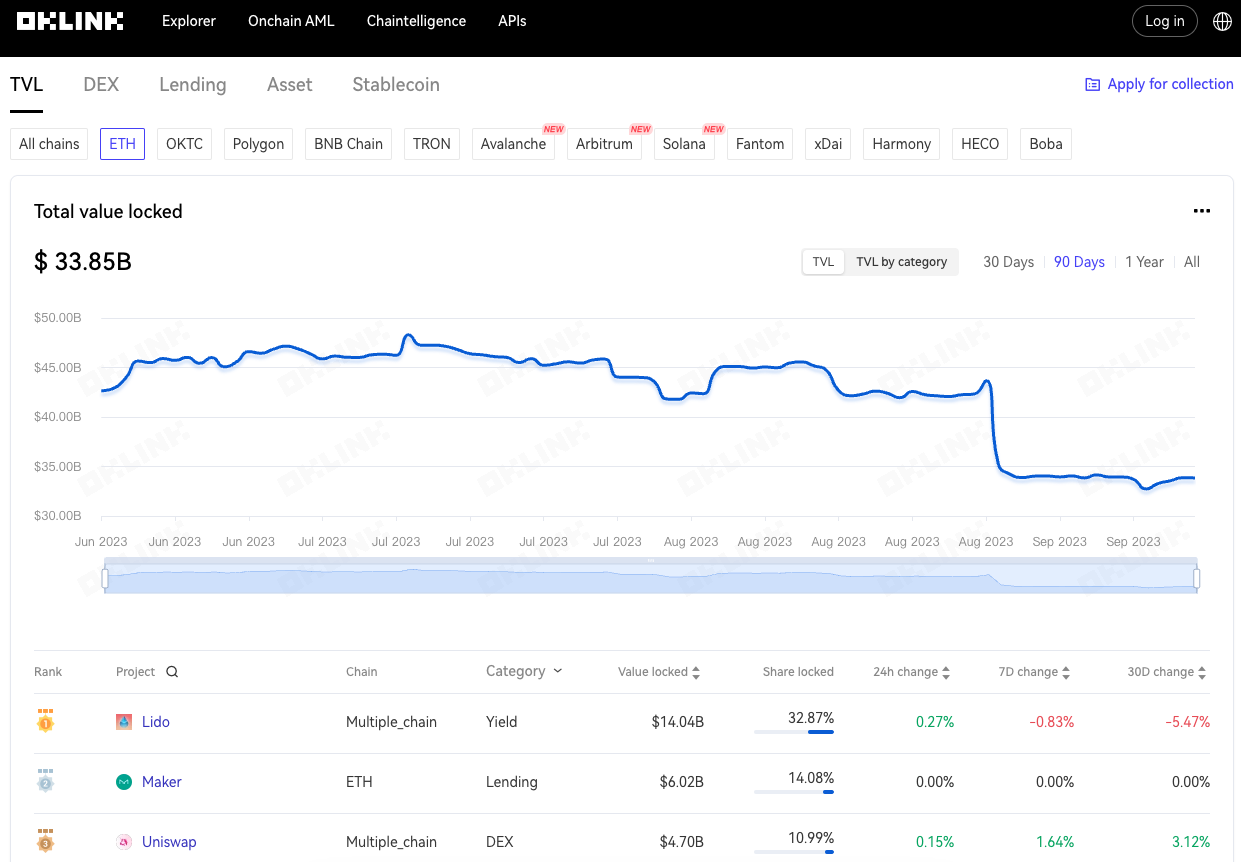Sort by 24h change column
This screenshot has height=862, width=1241.
click(946, 672)
